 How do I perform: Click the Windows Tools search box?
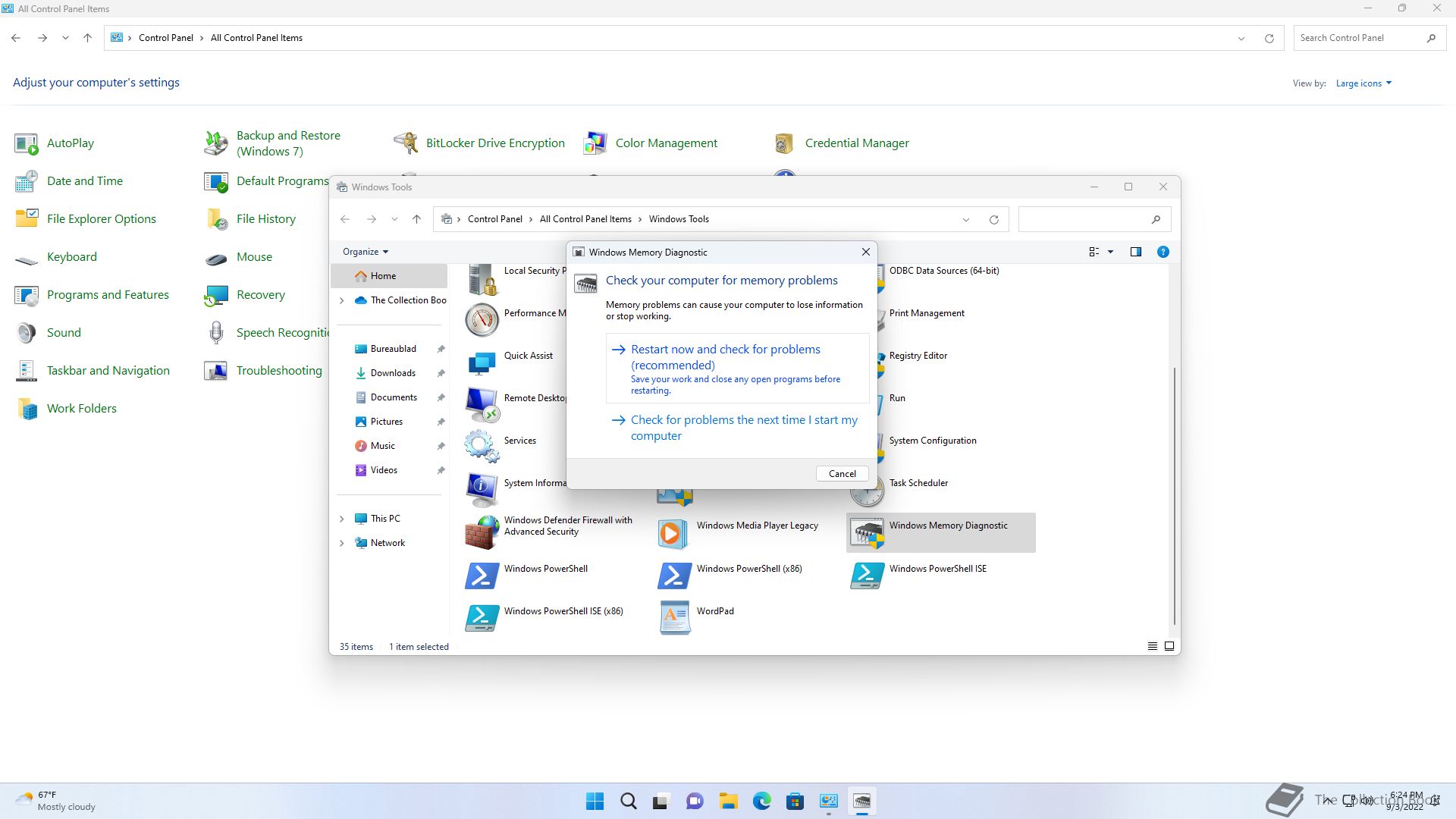coord(1094,219)
